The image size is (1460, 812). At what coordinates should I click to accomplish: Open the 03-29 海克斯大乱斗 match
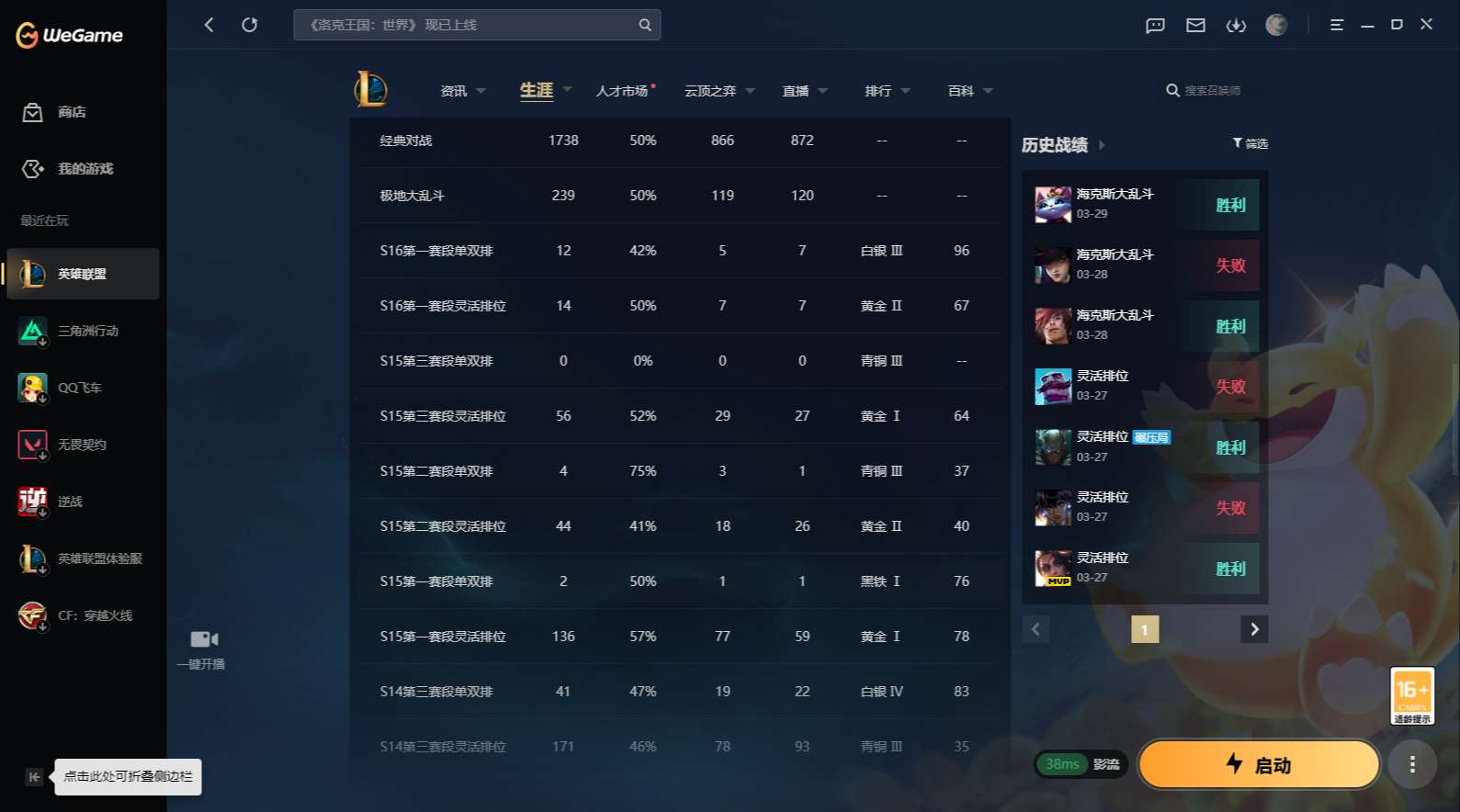point(1145,205)
